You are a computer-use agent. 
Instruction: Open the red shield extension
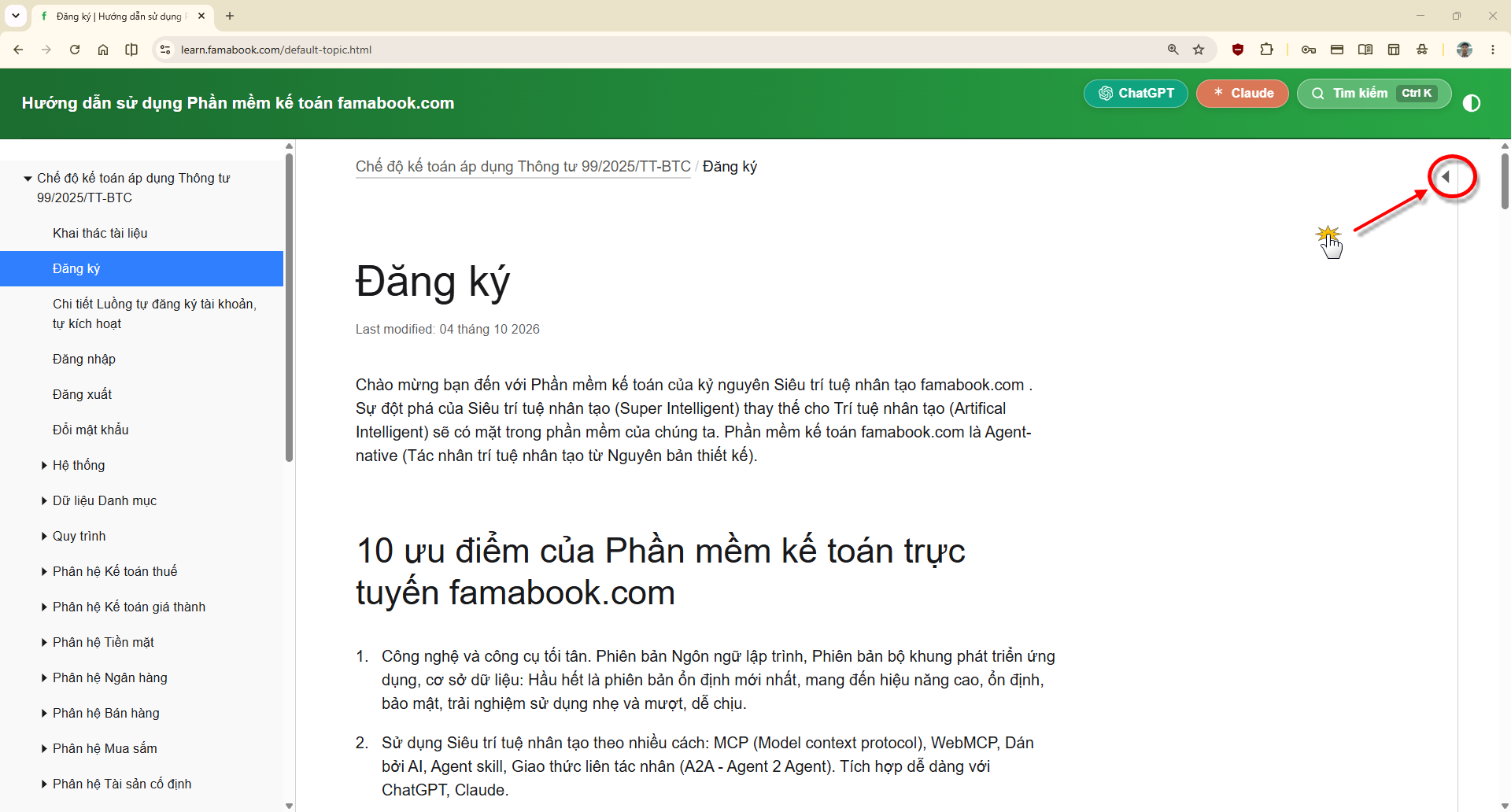point(1238,50)
